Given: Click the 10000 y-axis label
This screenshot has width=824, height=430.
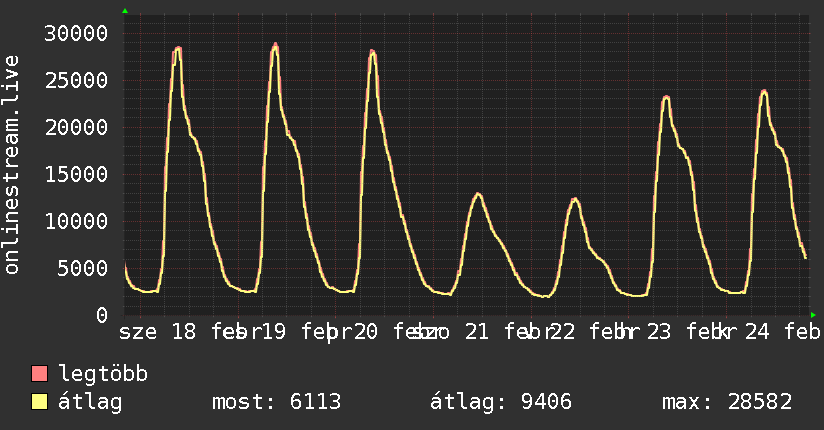Looking at the screenshot, I should [x=76, y=221].
